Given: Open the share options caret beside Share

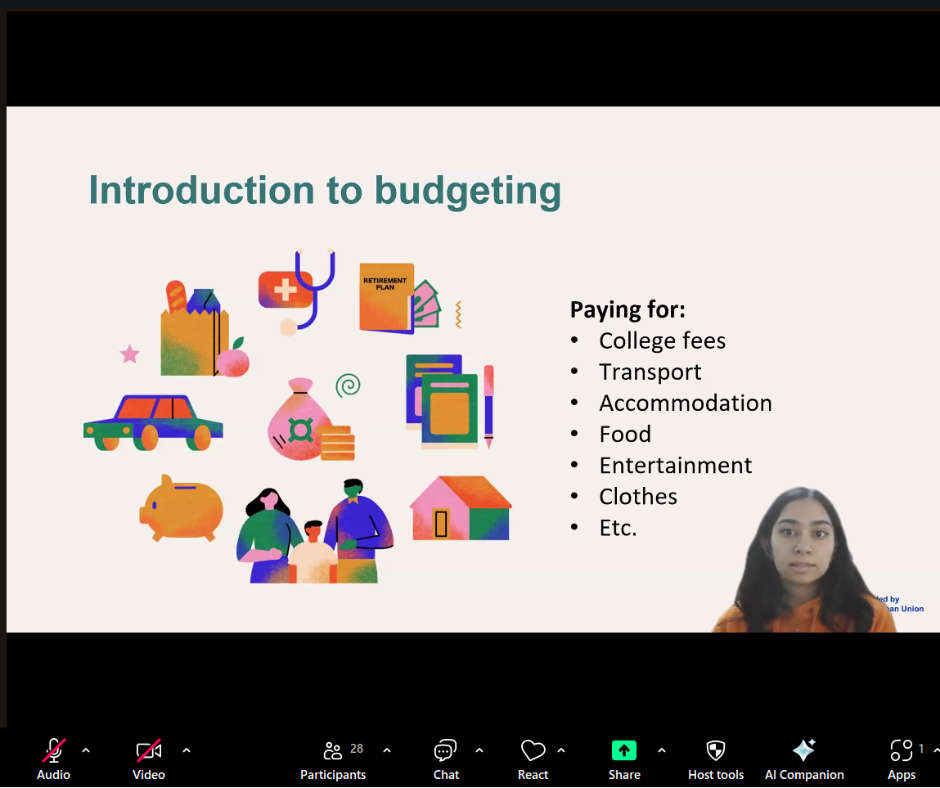Looking at the screenshot, I should click(661, 750).
